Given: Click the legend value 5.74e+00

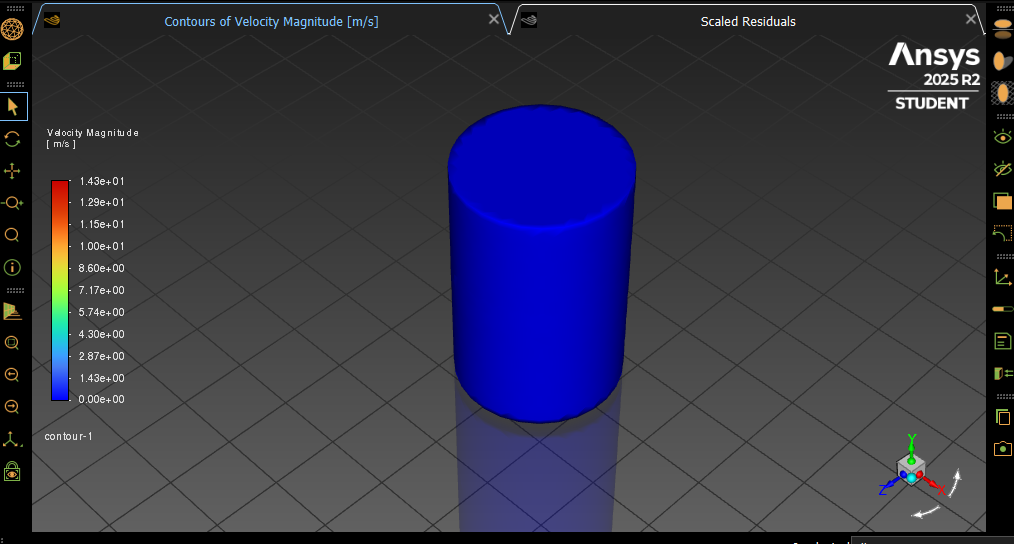Looking at the screenshot, I should point(102,312).
